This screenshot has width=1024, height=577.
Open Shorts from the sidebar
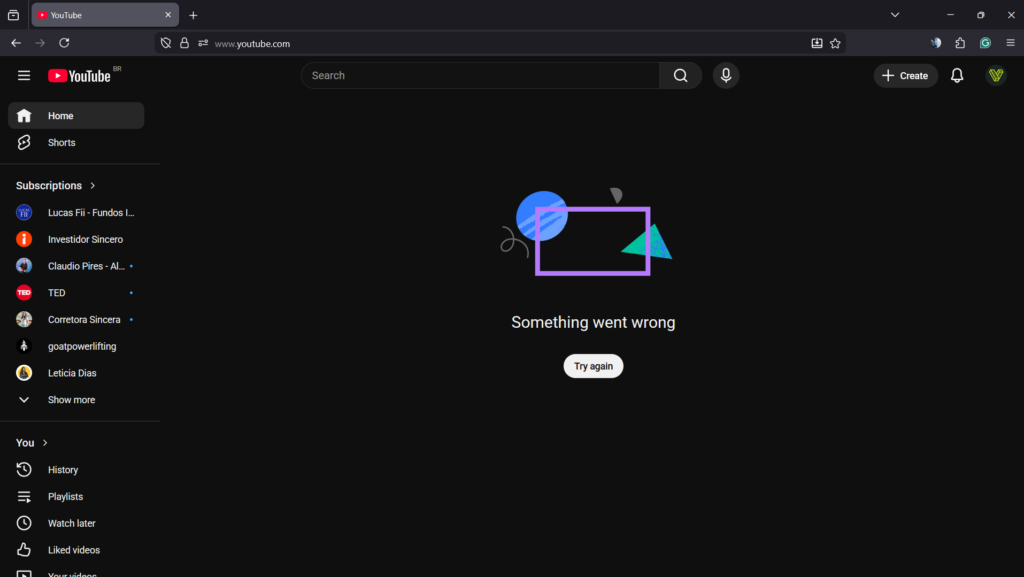point(61,142)
